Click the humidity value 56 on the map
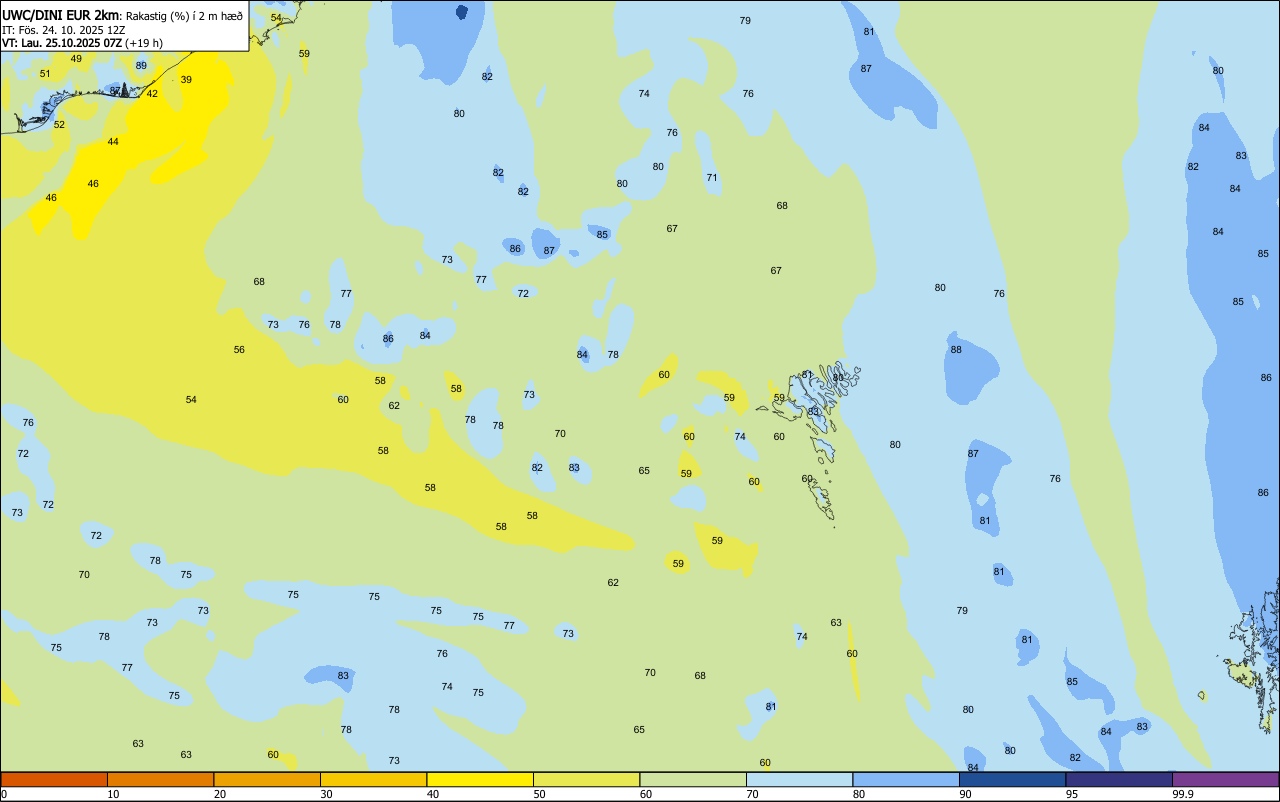The image size is (1280, 802). coord(239,350)
